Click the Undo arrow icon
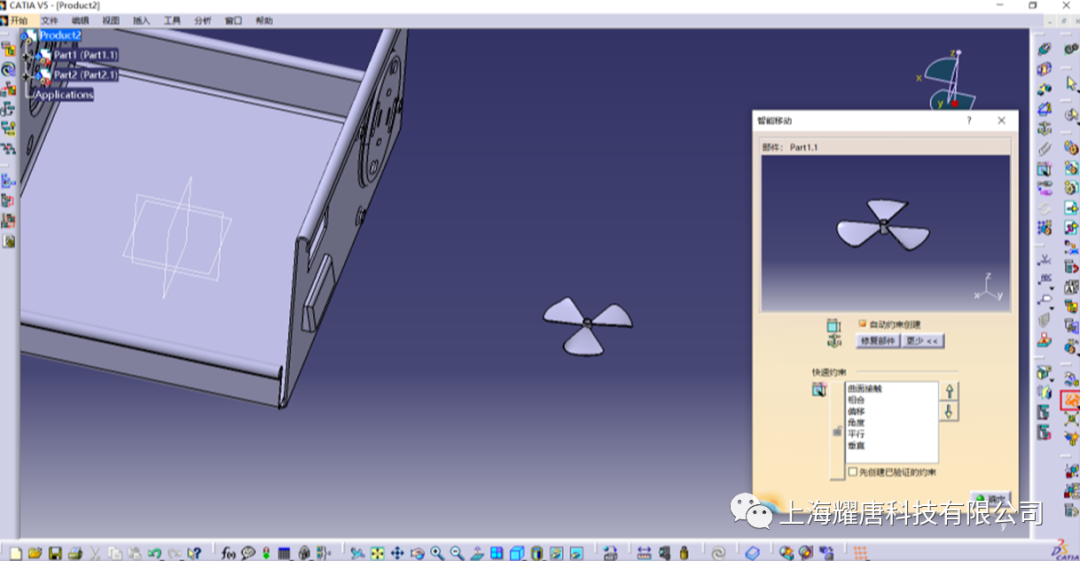The height and width of the screenshot is (561, 1080). (x=154, y=553)
